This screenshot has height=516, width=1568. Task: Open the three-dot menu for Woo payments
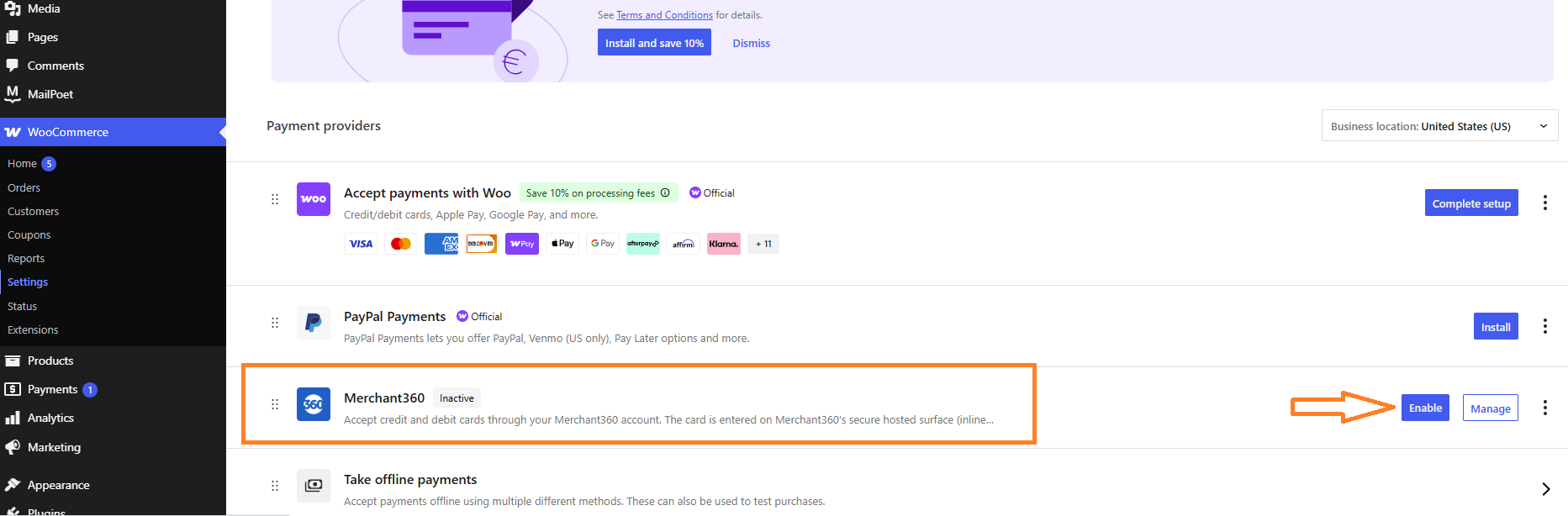(x=1544, y=203)
